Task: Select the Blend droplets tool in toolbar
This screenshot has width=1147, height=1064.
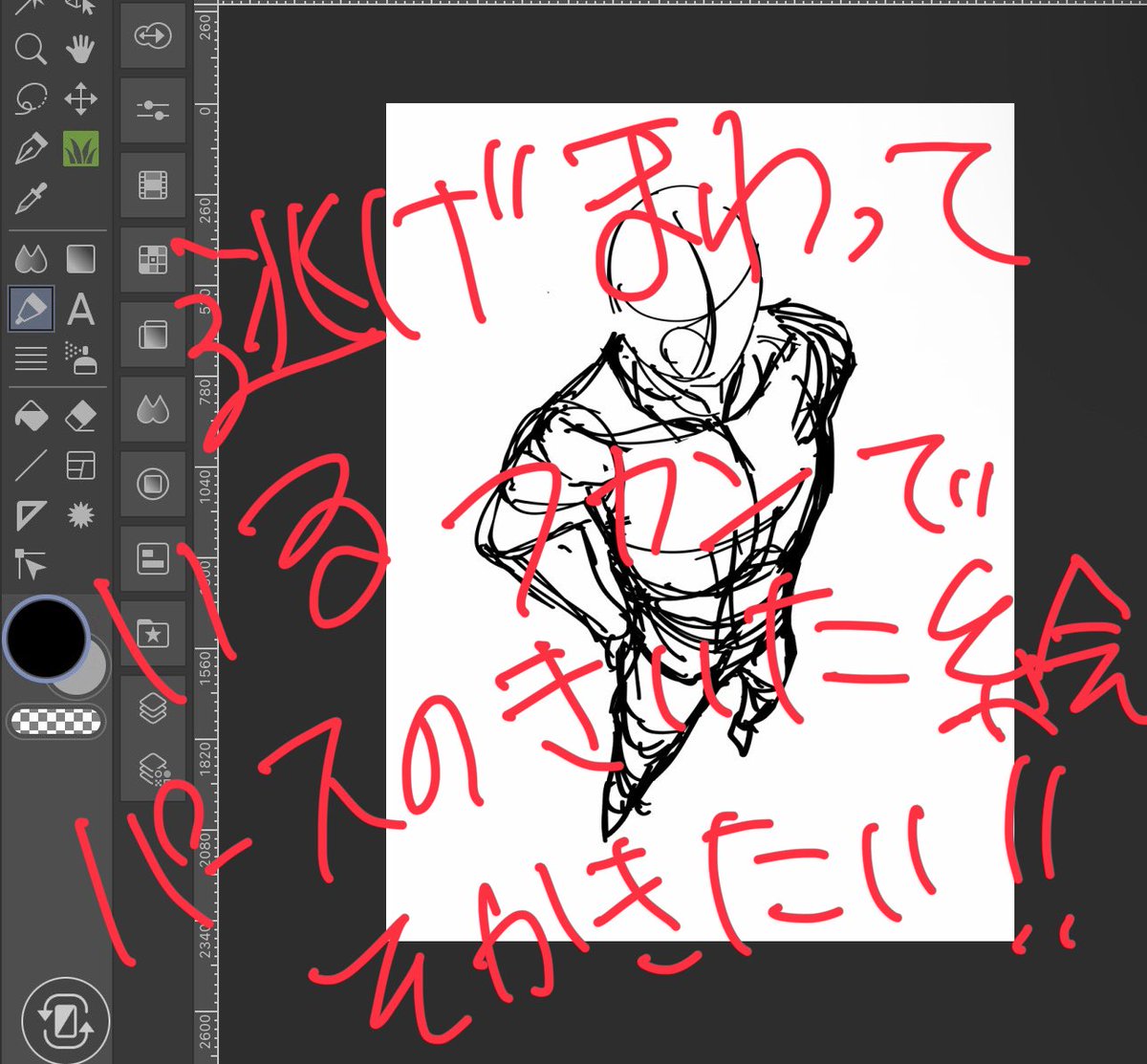Action: 32,259
